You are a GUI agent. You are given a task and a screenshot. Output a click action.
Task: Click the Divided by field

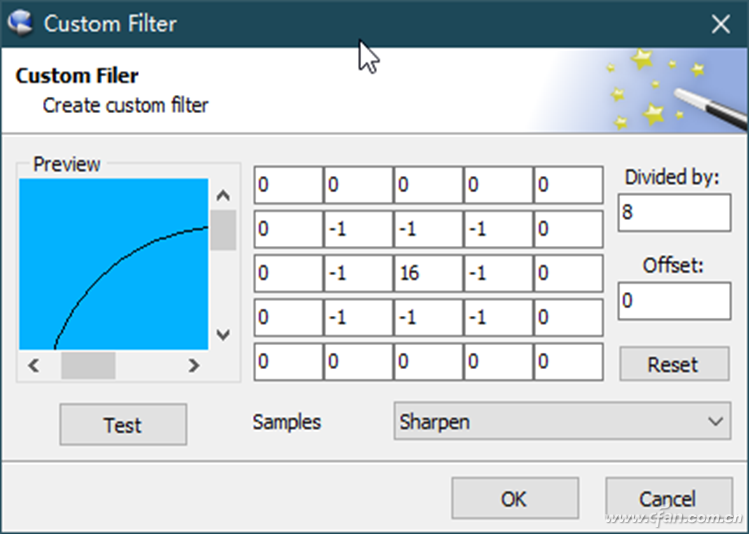point(675,212)
